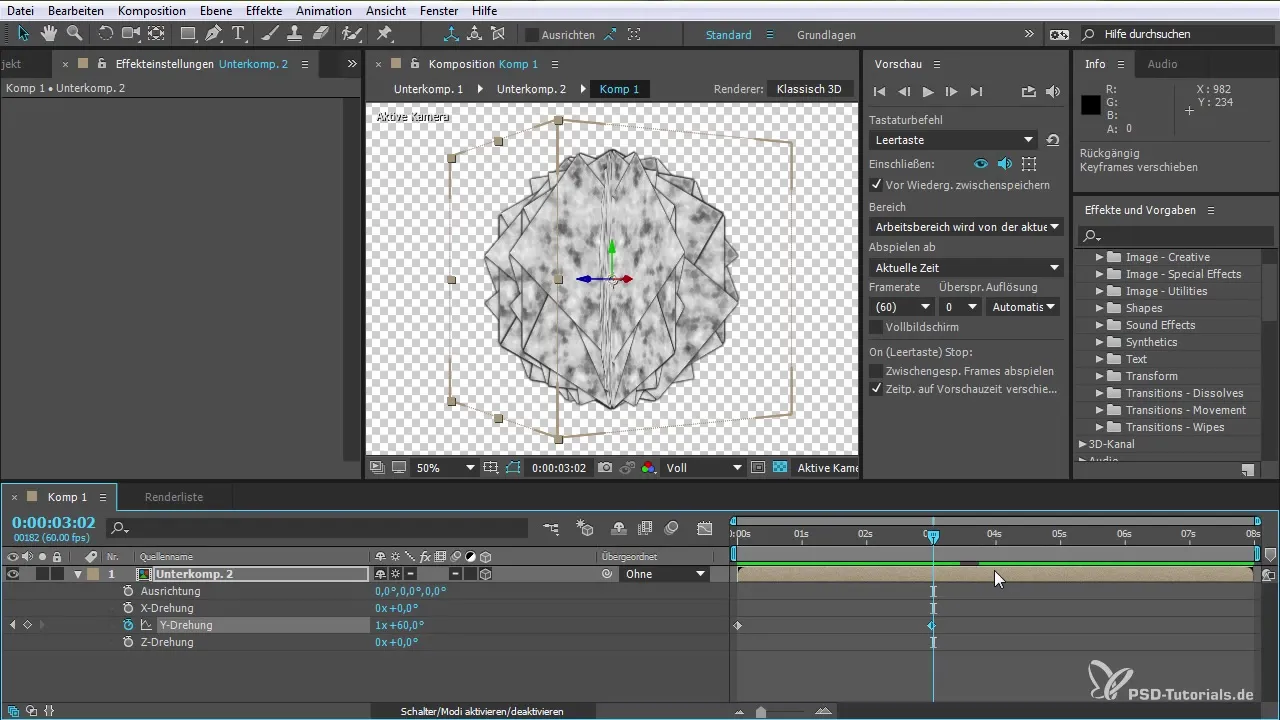Select the Puppet Pin tool
This screenshot has height=720, width=1280.
tap(384, 34)
